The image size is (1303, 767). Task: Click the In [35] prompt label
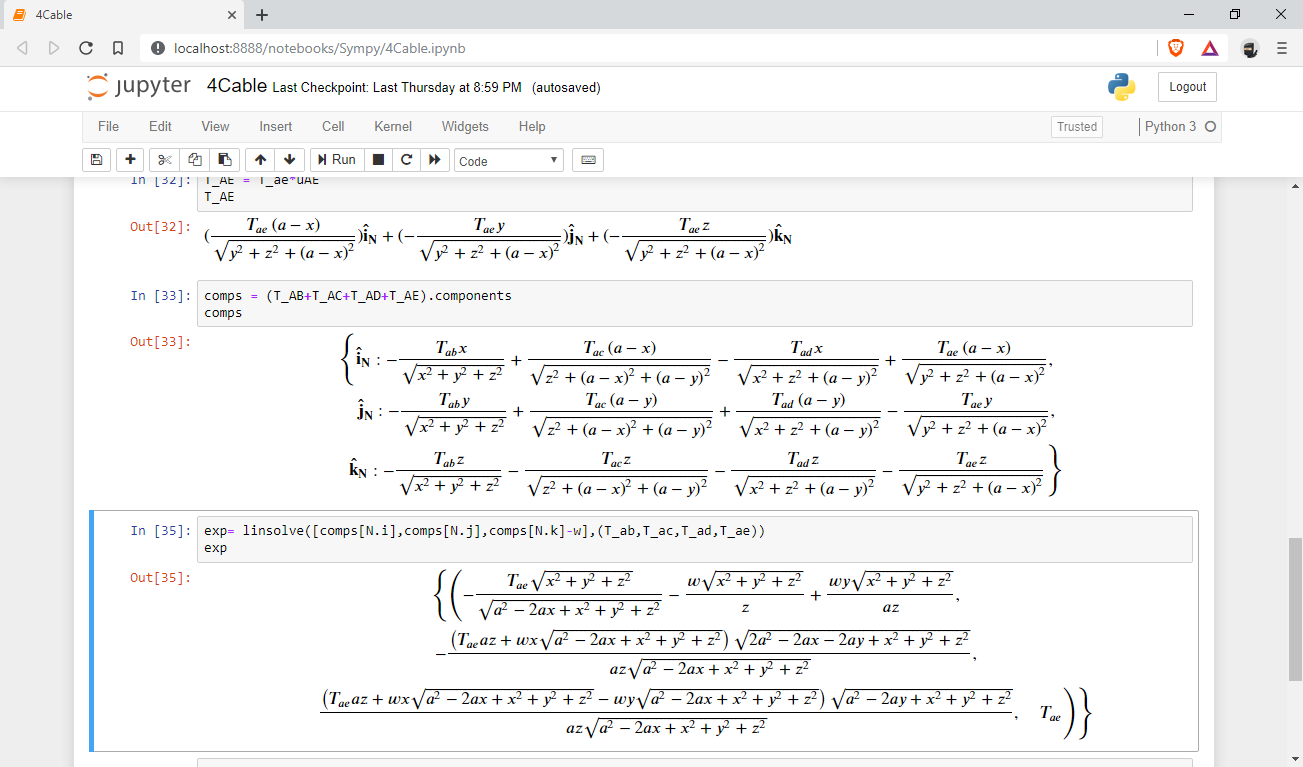pyautogui.click(x=160, y=531)
